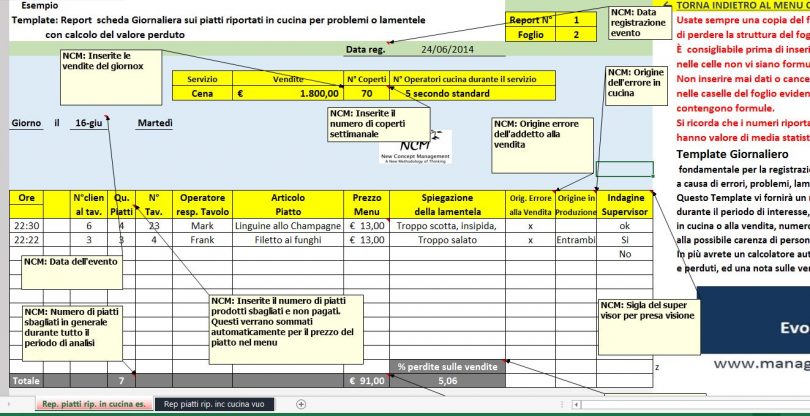Select 'Filetto ai funghi' cell
The width and height of the screenshot is (810, 416).
288,240
